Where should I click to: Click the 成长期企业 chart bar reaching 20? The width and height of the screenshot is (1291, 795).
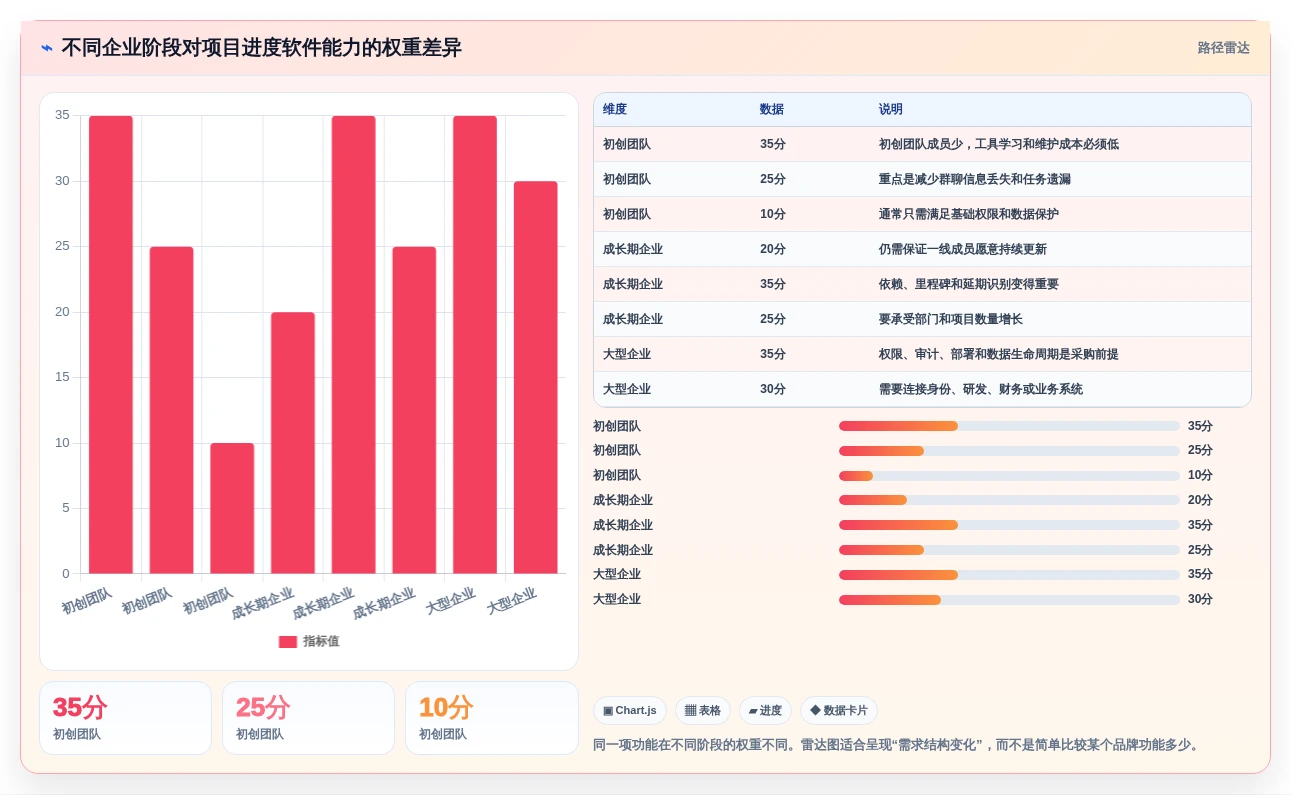pos(293,443)
